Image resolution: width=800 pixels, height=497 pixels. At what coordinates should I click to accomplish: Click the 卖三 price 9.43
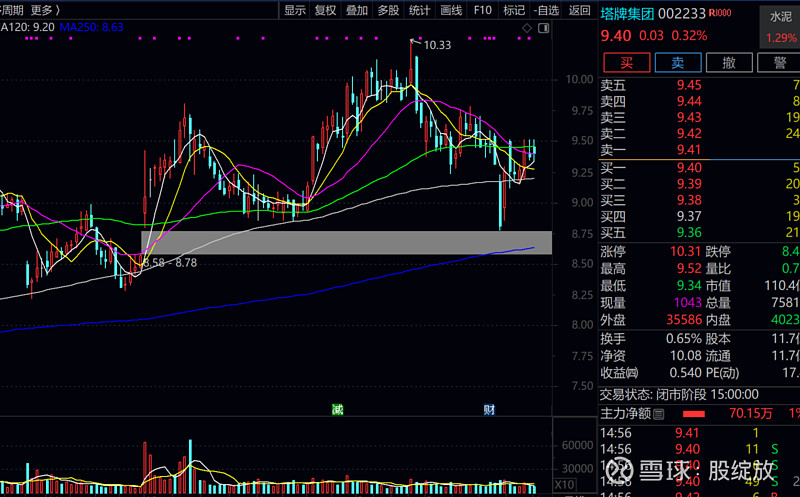coord(689,117)
